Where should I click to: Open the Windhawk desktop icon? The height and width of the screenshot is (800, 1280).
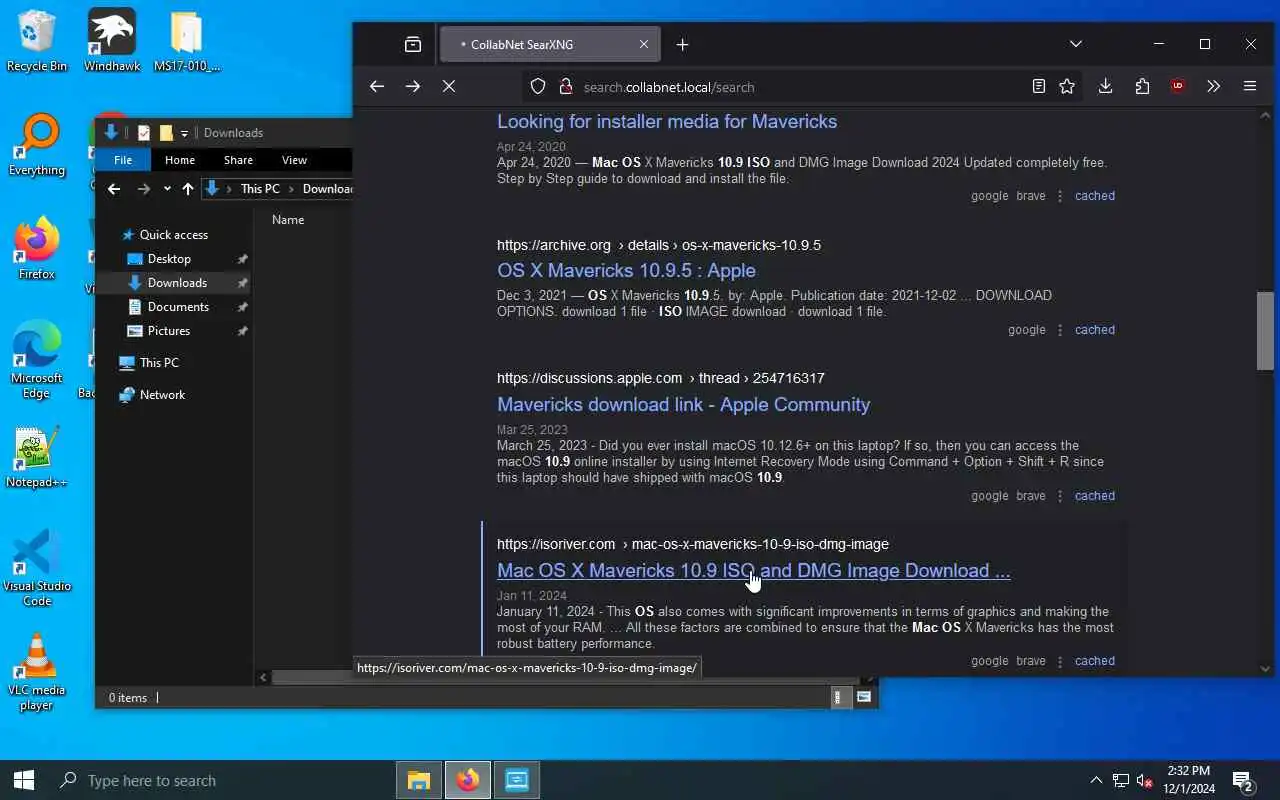111,41
